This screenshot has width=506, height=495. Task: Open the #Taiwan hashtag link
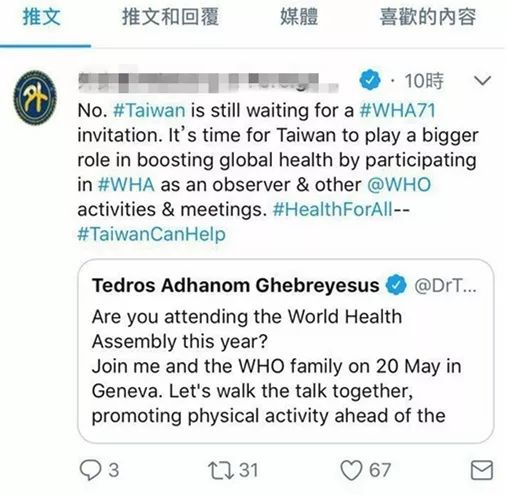149,110
